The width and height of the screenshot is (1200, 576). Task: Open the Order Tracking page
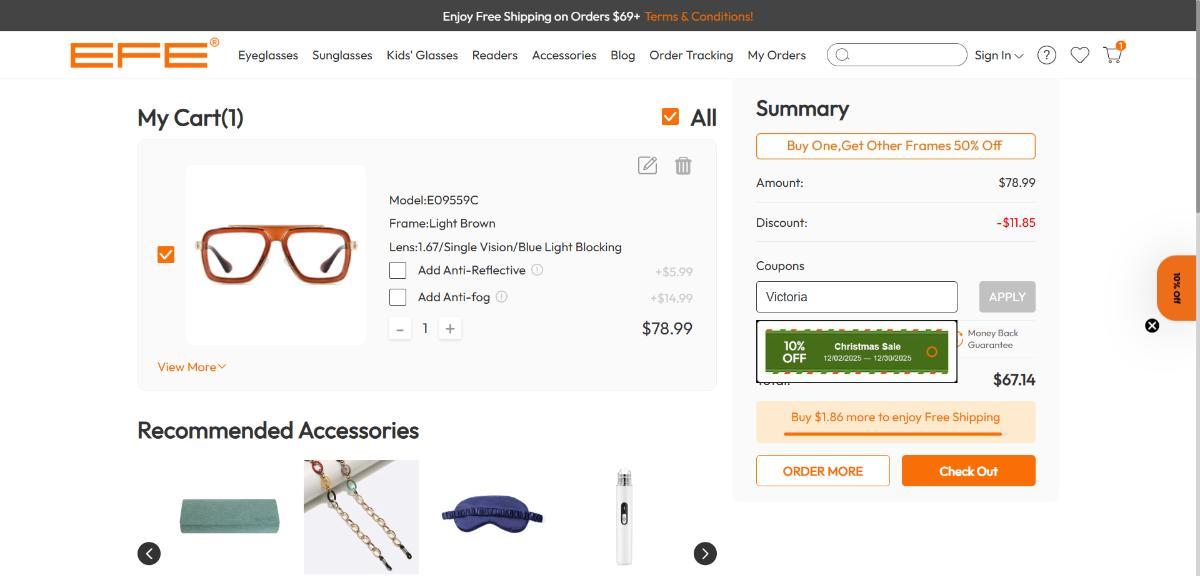(691, 55)
